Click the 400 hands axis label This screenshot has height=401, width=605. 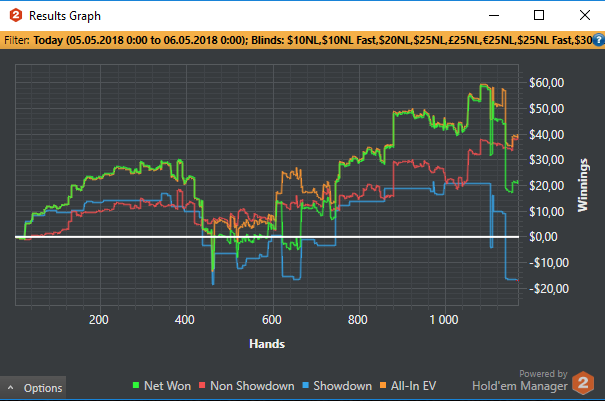(185, 320)
